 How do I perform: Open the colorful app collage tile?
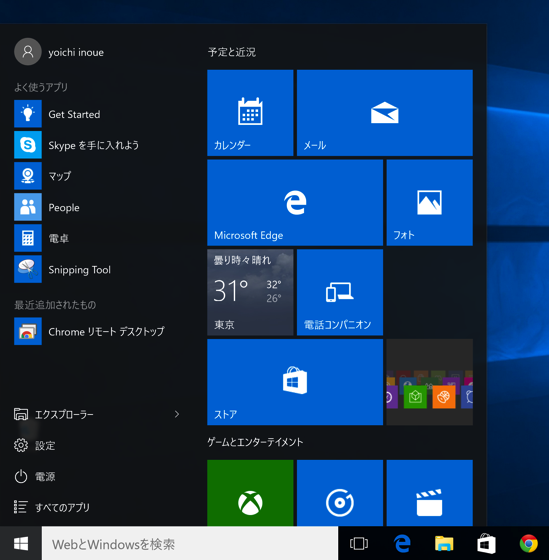430,382
